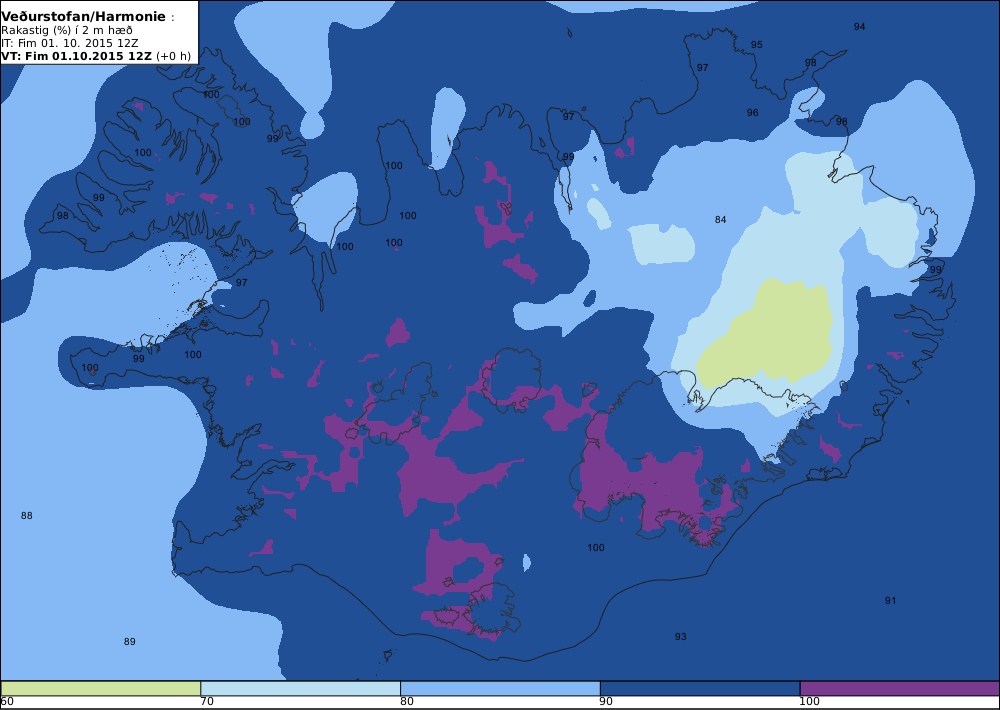Screen dimensions: 1000x710
Task: Click the legend scale label '60'
Action: [x=7, y=702]
